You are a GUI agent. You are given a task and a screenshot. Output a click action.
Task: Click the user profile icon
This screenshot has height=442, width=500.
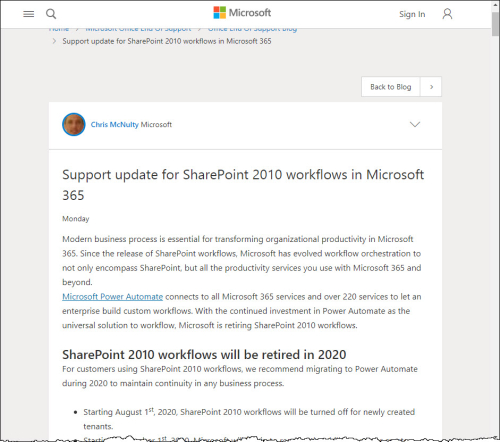(x=447, y=14)
